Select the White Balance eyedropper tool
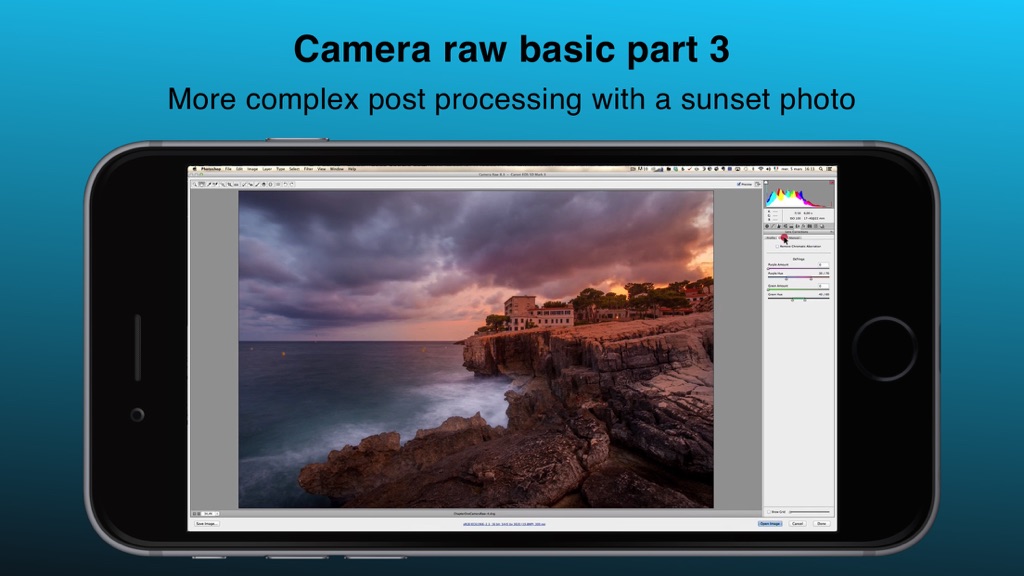The width and height of the screenshot is (1024, 576). coord(209,184)
